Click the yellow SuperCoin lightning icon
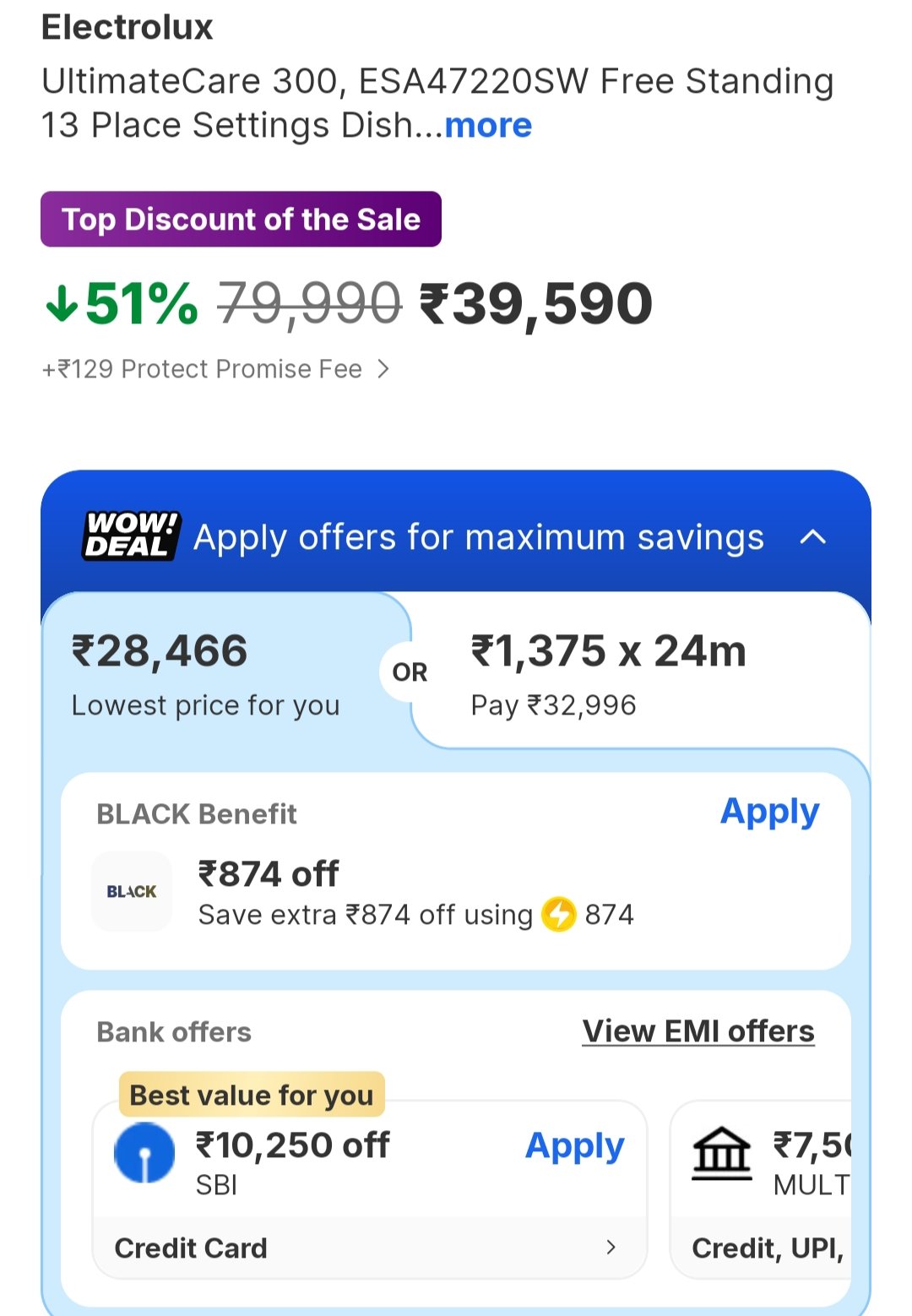 tap(558, 914)
